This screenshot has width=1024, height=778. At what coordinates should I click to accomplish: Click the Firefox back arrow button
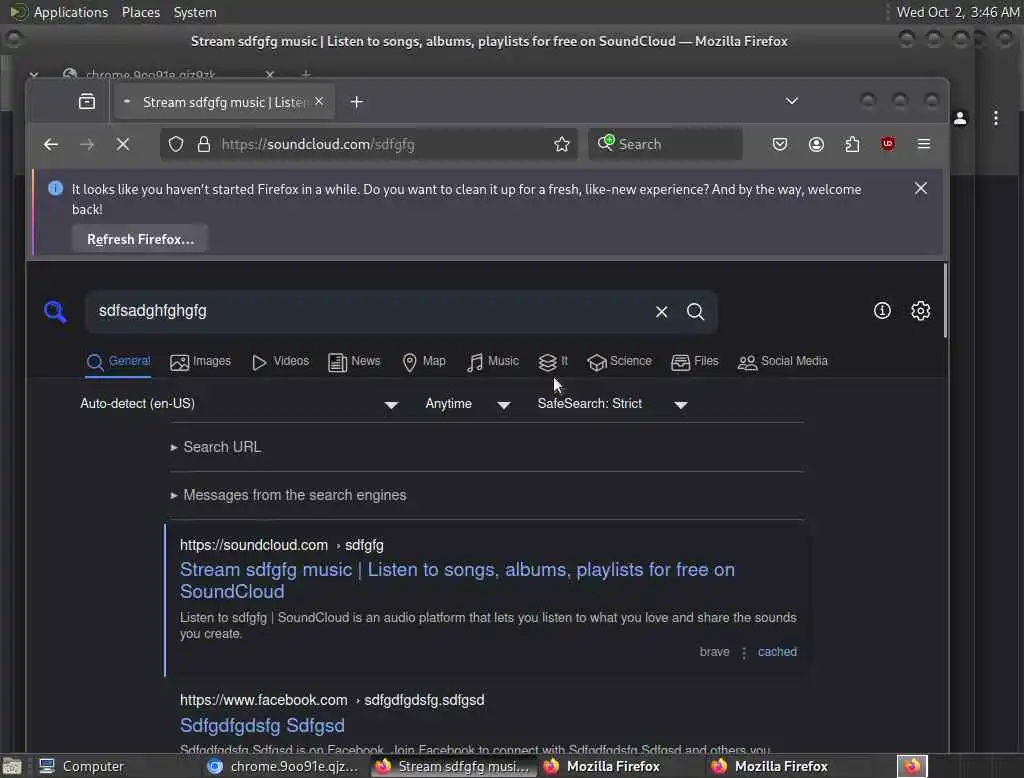point(51,144)
